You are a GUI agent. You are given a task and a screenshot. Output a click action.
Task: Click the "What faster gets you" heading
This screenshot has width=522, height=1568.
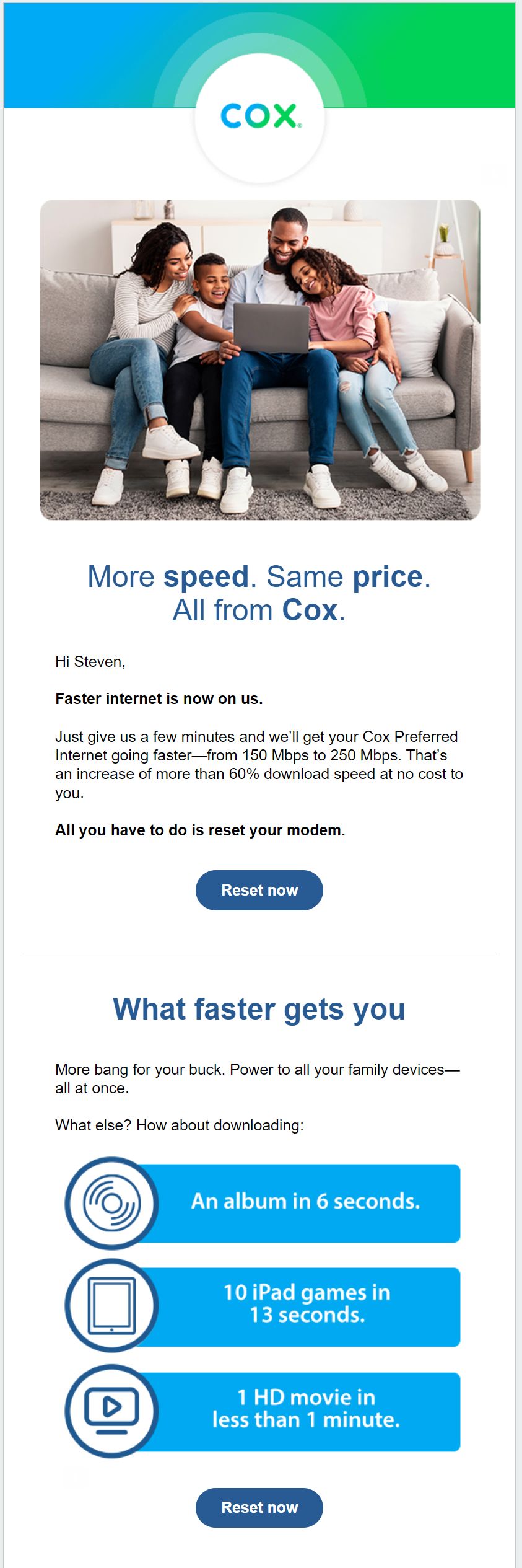(x=259, y=1009)
